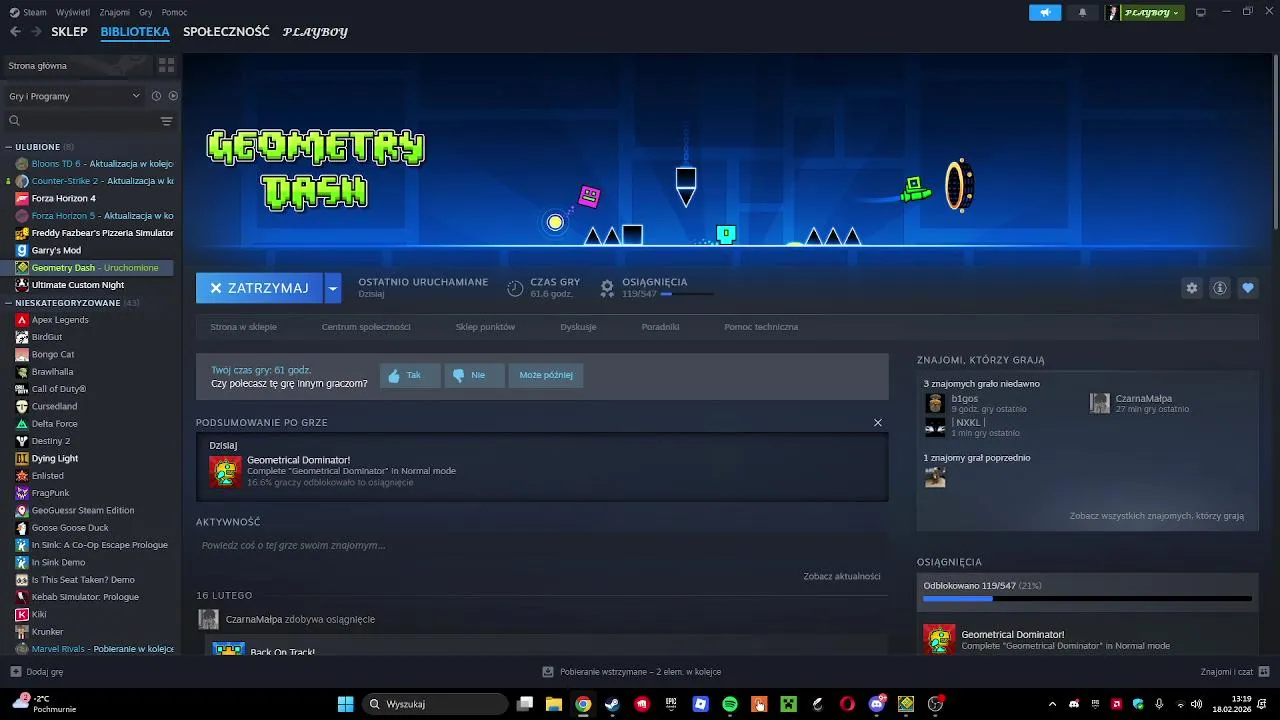The height and width of the screenshot is (720, 1280).
Task: Open the Gry i Programy dropdown
Action: pyautogui.click(x=74, y=96)
